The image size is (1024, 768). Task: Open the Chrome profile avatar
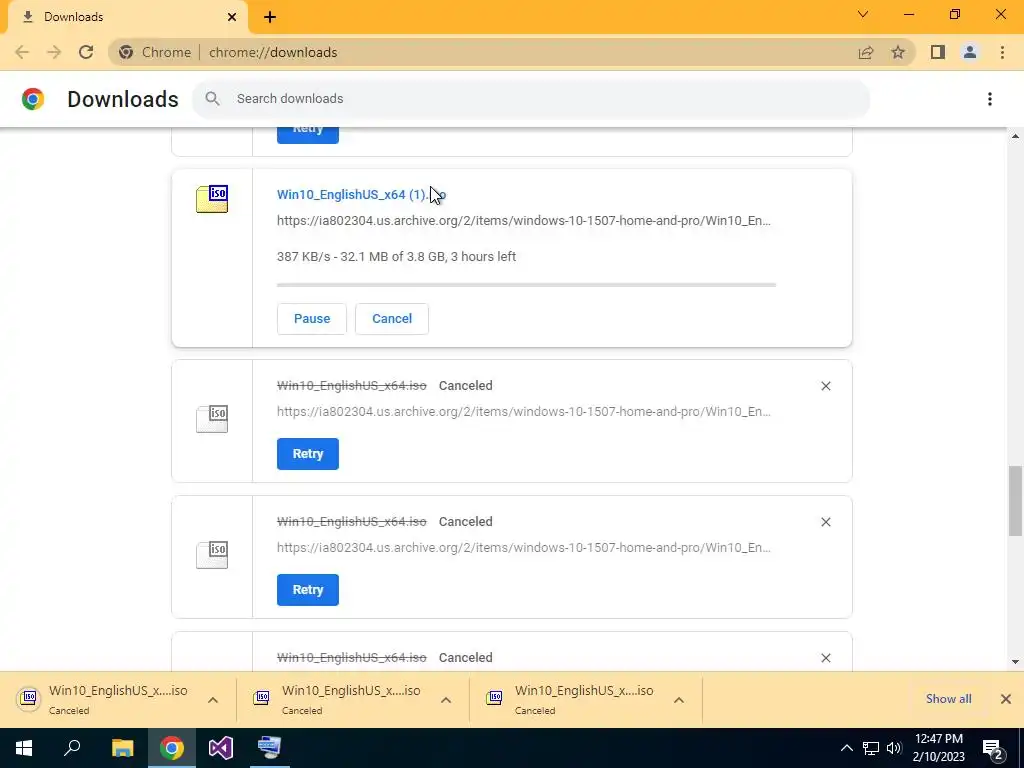coord(970,52)
